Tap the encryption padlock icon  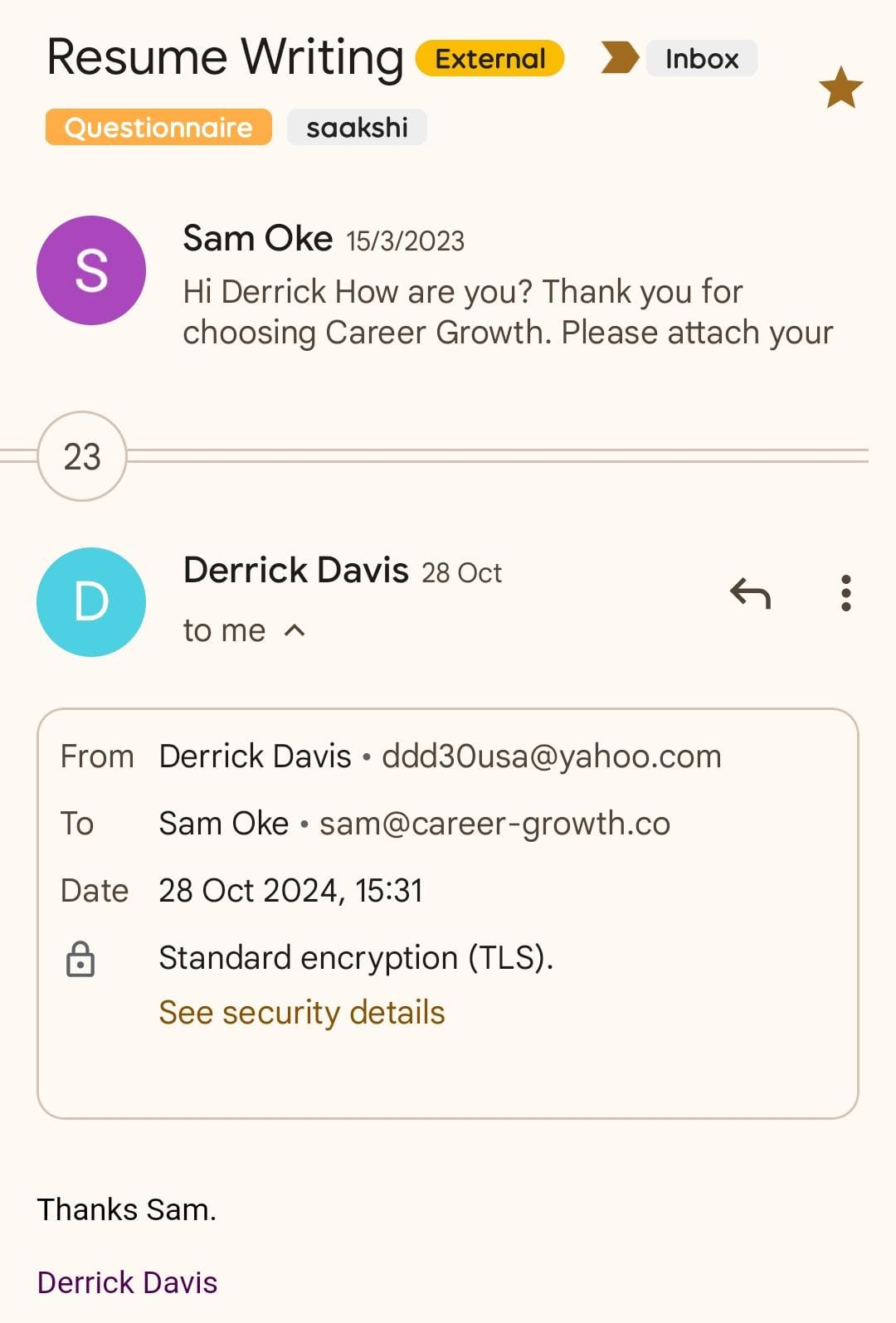[x=80, y=959]
